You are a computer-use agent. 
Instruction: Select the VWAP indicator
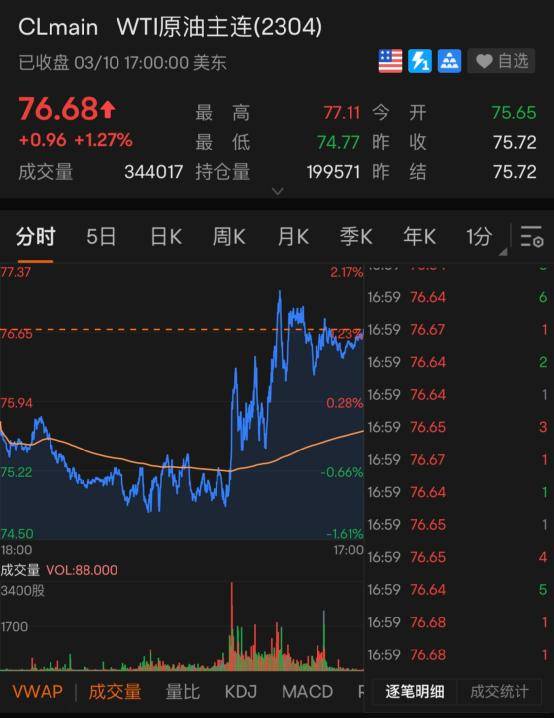click(x=38, y=691)
